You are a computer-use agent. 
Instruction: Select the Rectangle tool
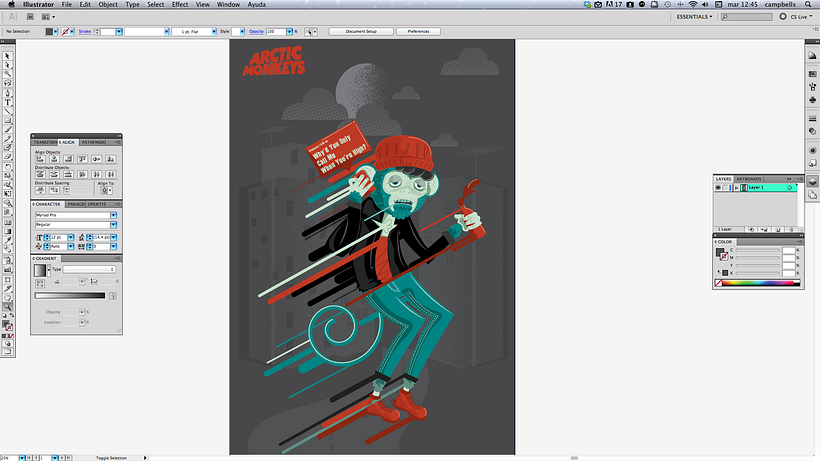[7, 120]
